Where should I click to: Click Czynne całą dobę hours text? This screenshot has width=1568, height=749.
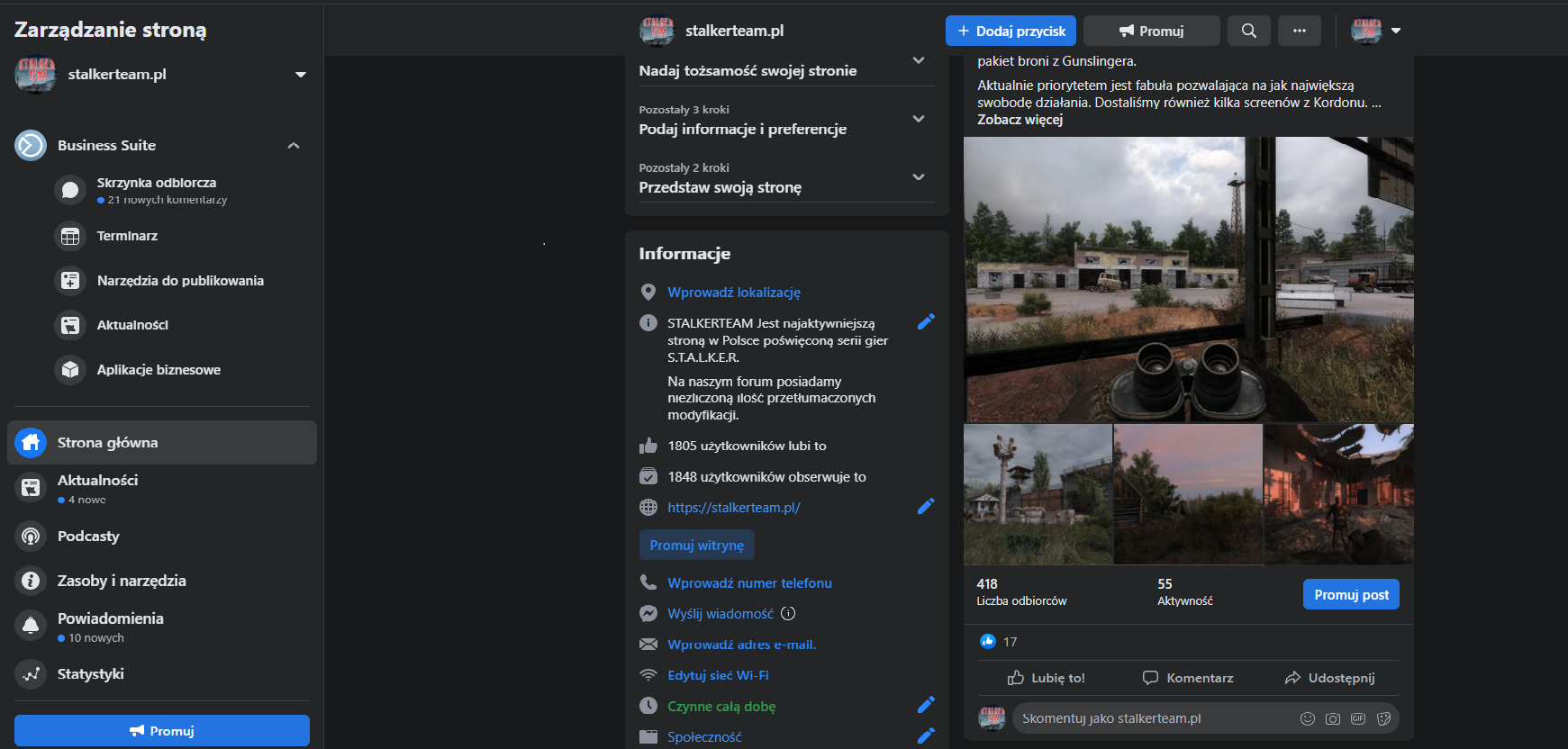click(721, 707)
